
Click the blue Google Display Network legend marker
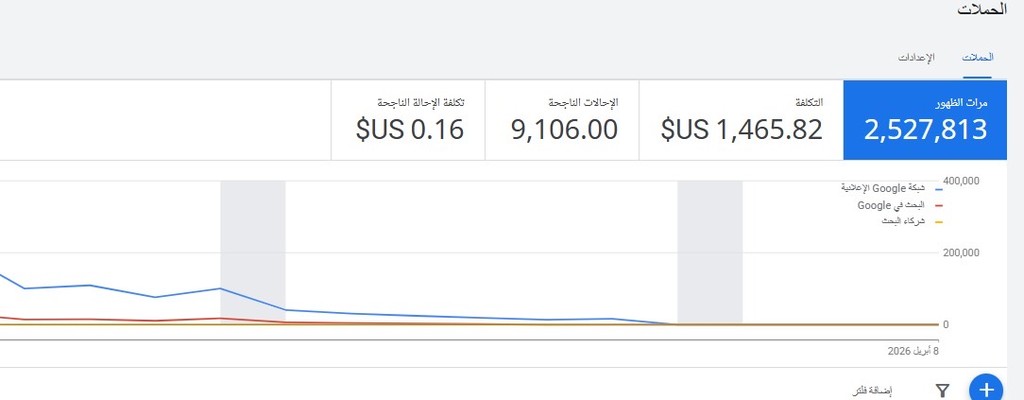pyautogui.click(x=938, y=188)
